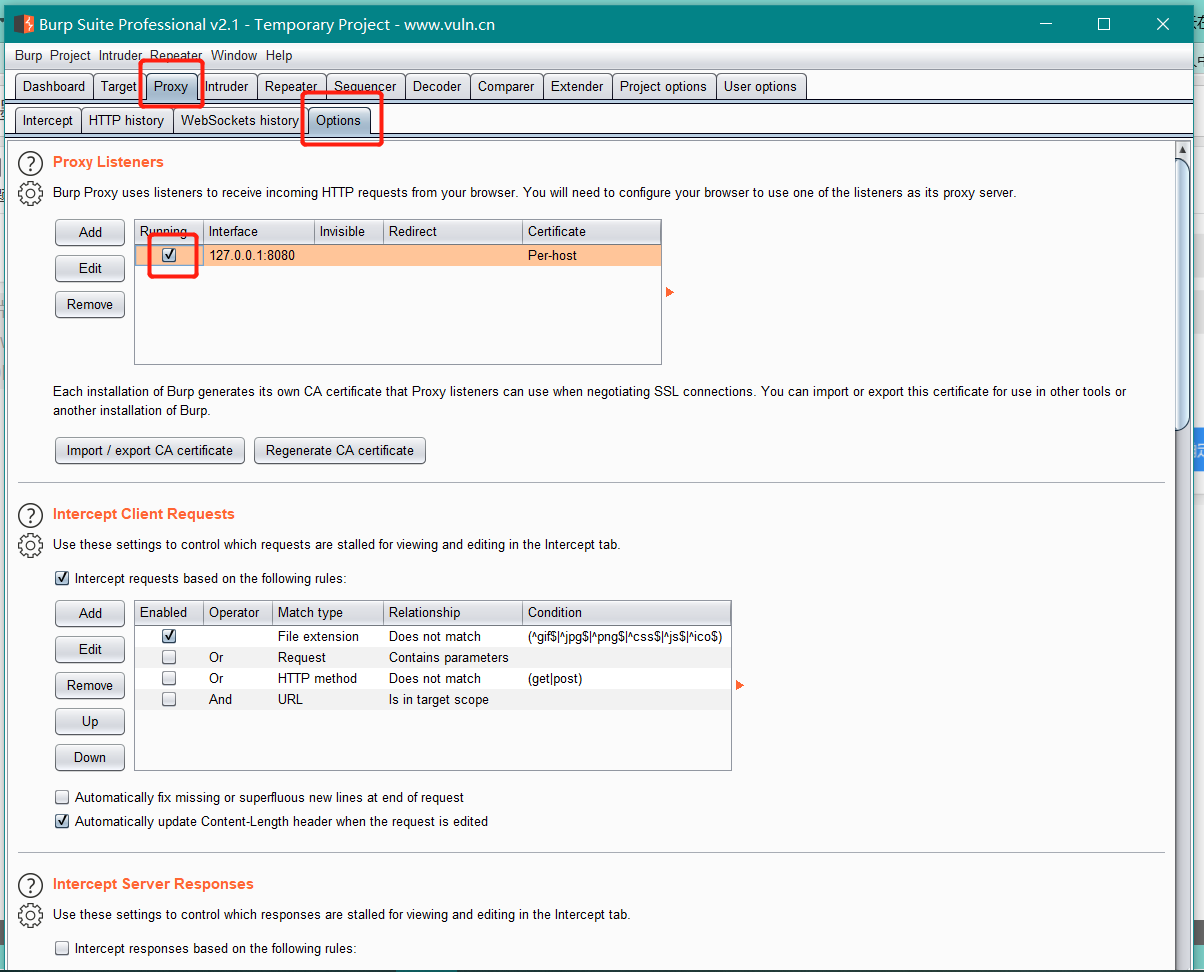Screen dimensions: 1204x972
Task: Select the Per-host certificate cell
Action: (x=592, y=255)
